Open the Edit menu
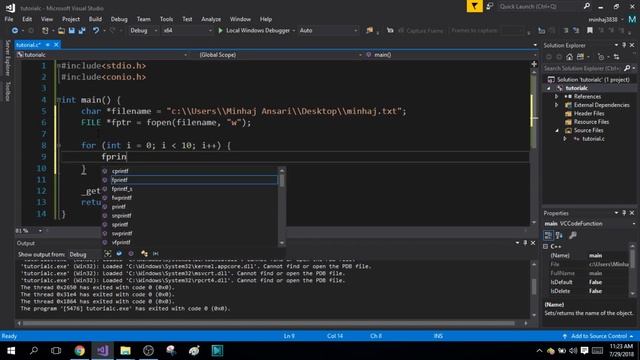 pyautogui.click(x=27, y=19)
